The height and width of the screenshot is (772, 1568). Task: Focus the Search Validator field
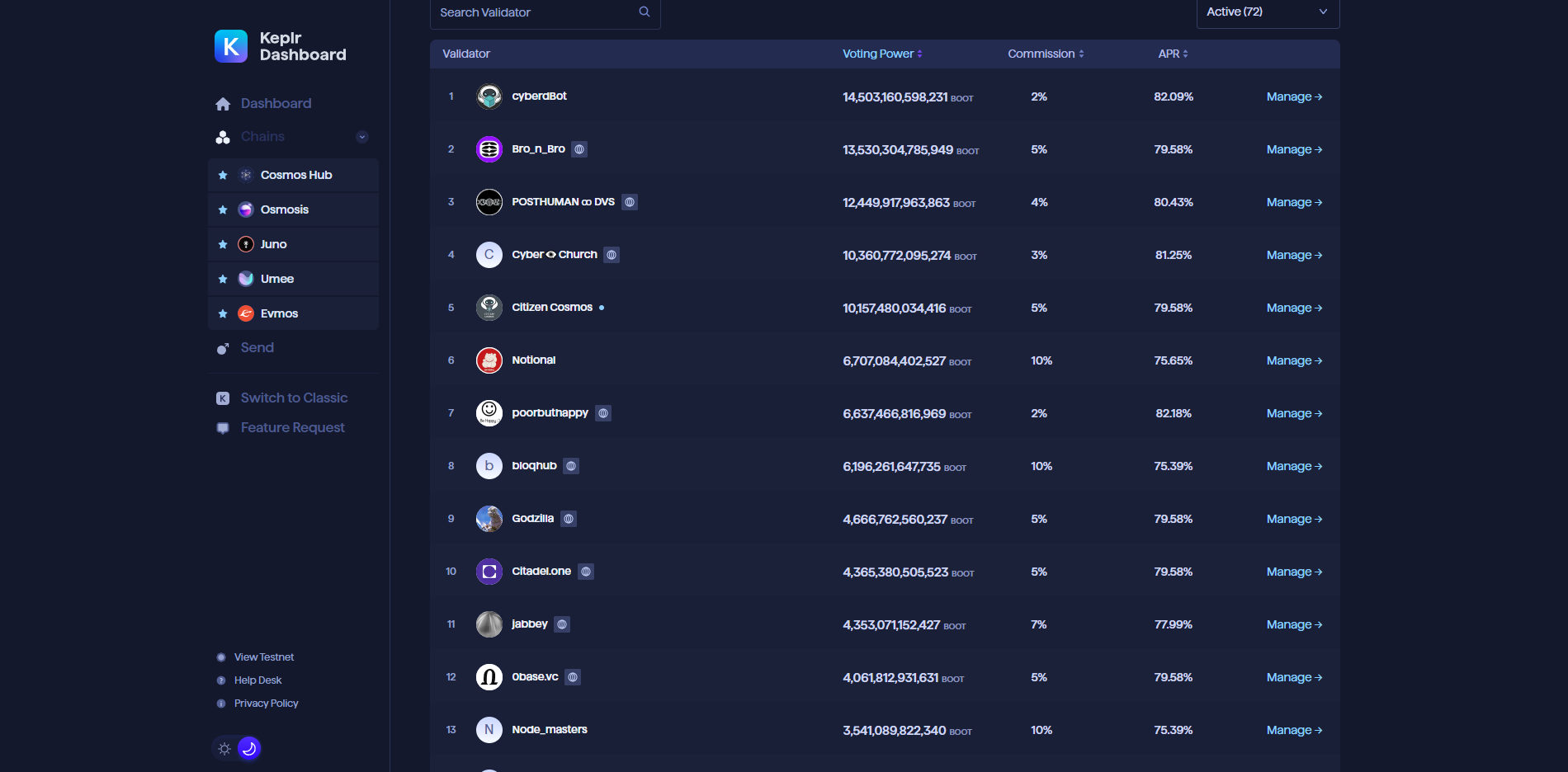click(545, 13)
